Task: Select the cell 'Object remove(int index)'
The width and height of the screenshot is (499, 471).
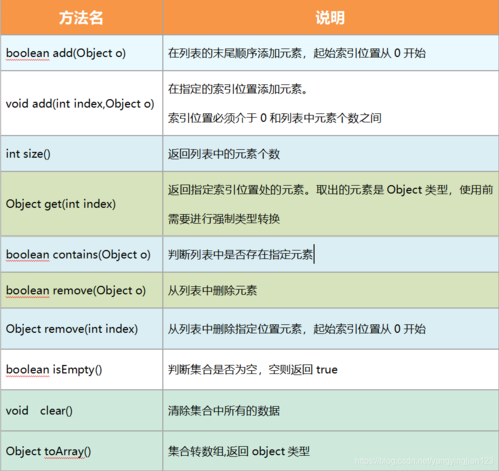Action: click(x=82, y=329)
